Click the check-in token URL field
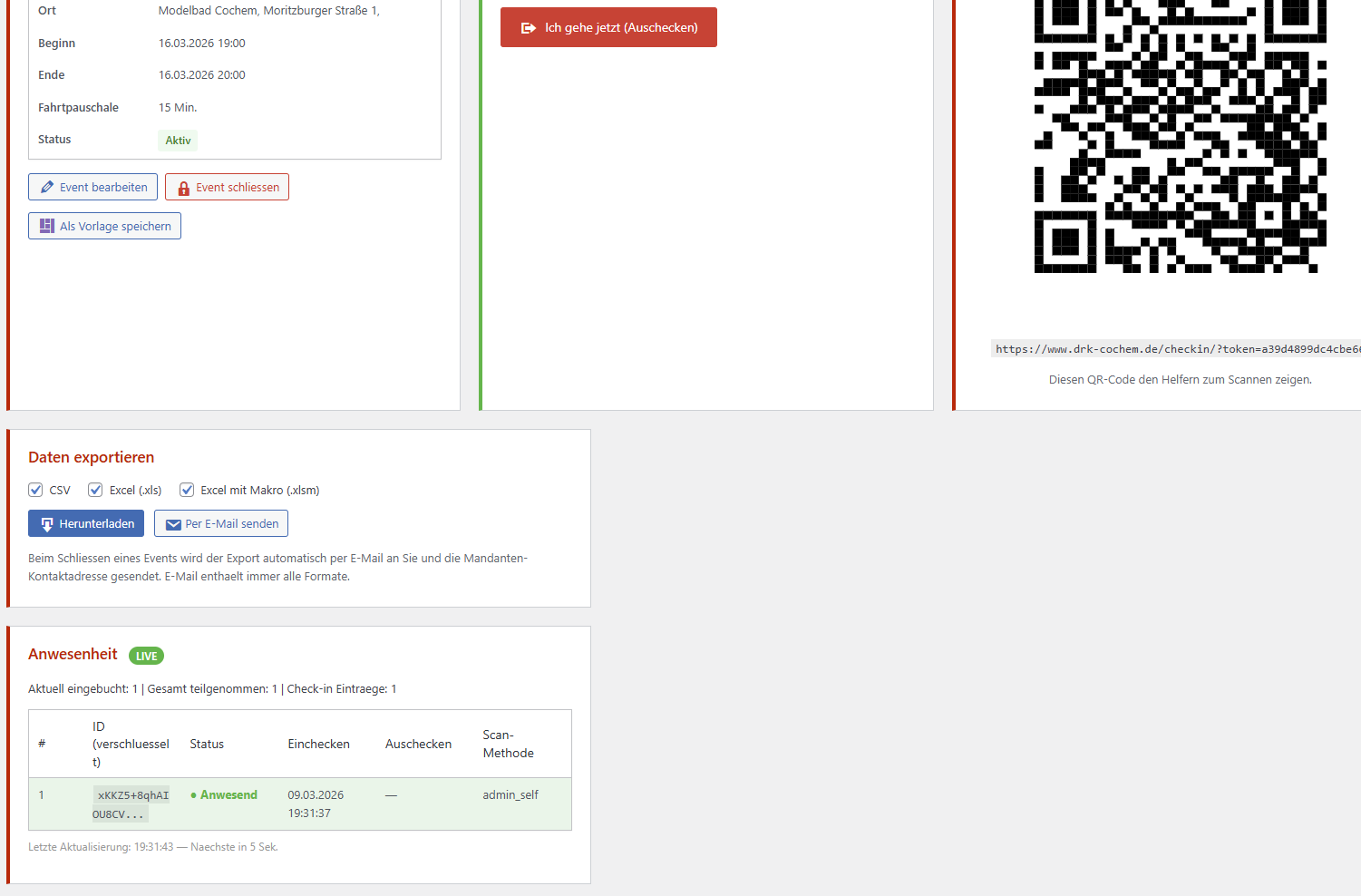This screenshot has height=896, width=1361. click(1176, 349)
